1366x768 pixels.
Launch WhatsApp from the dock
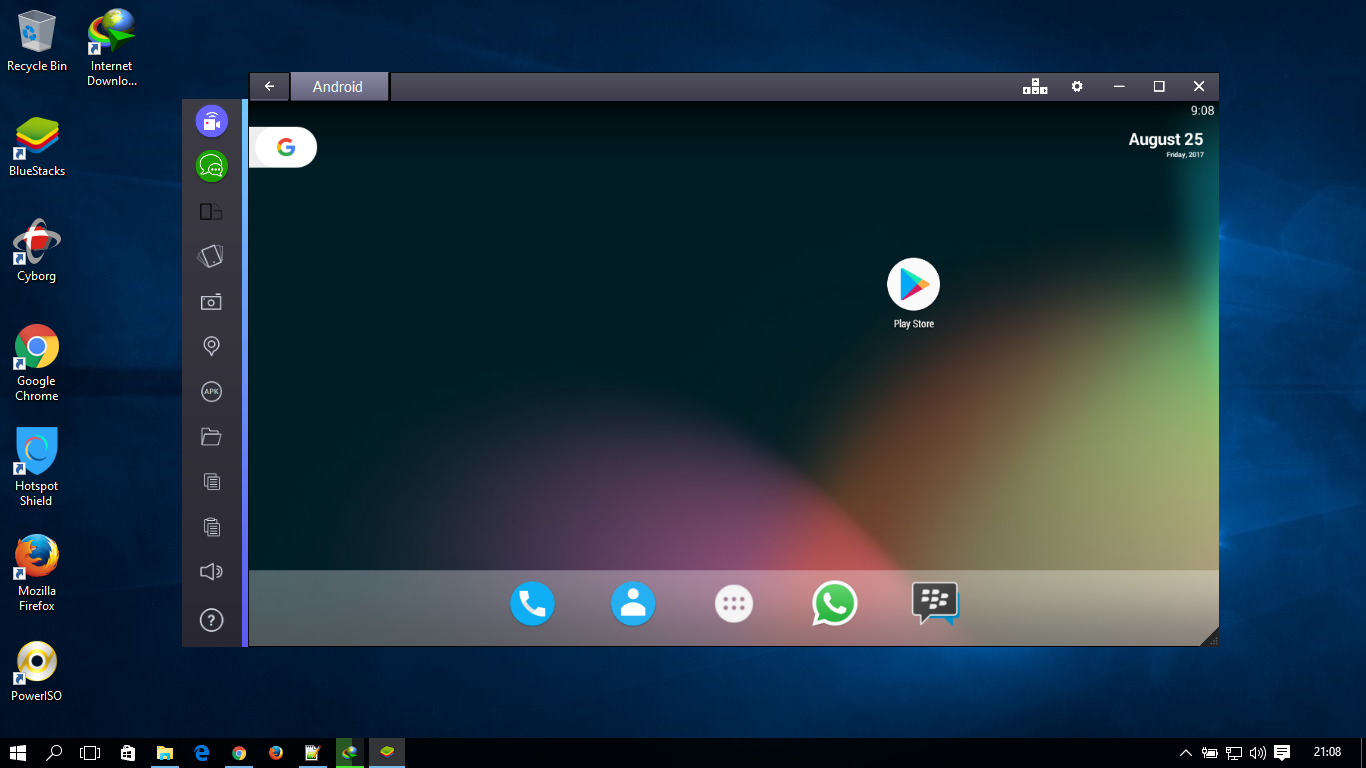click(835, 603)
